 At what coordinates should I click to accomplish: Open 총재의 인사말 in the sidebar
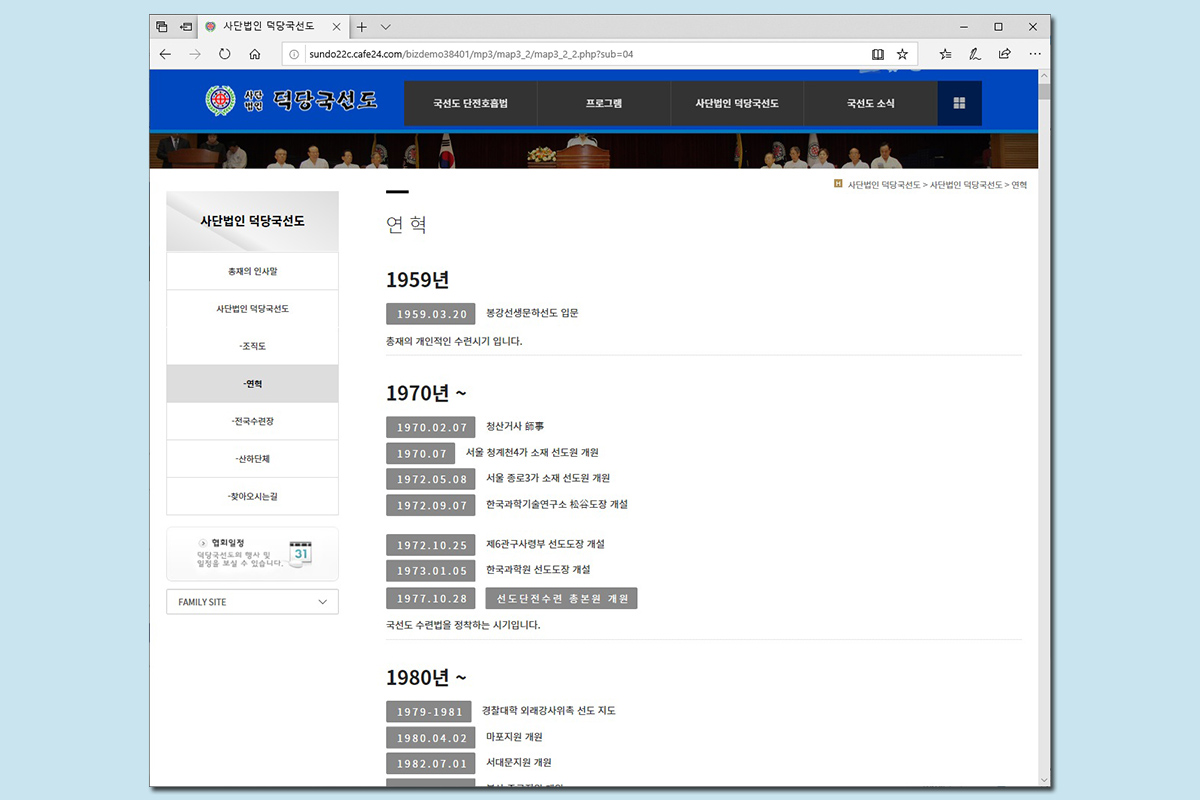tap(252, 271)
